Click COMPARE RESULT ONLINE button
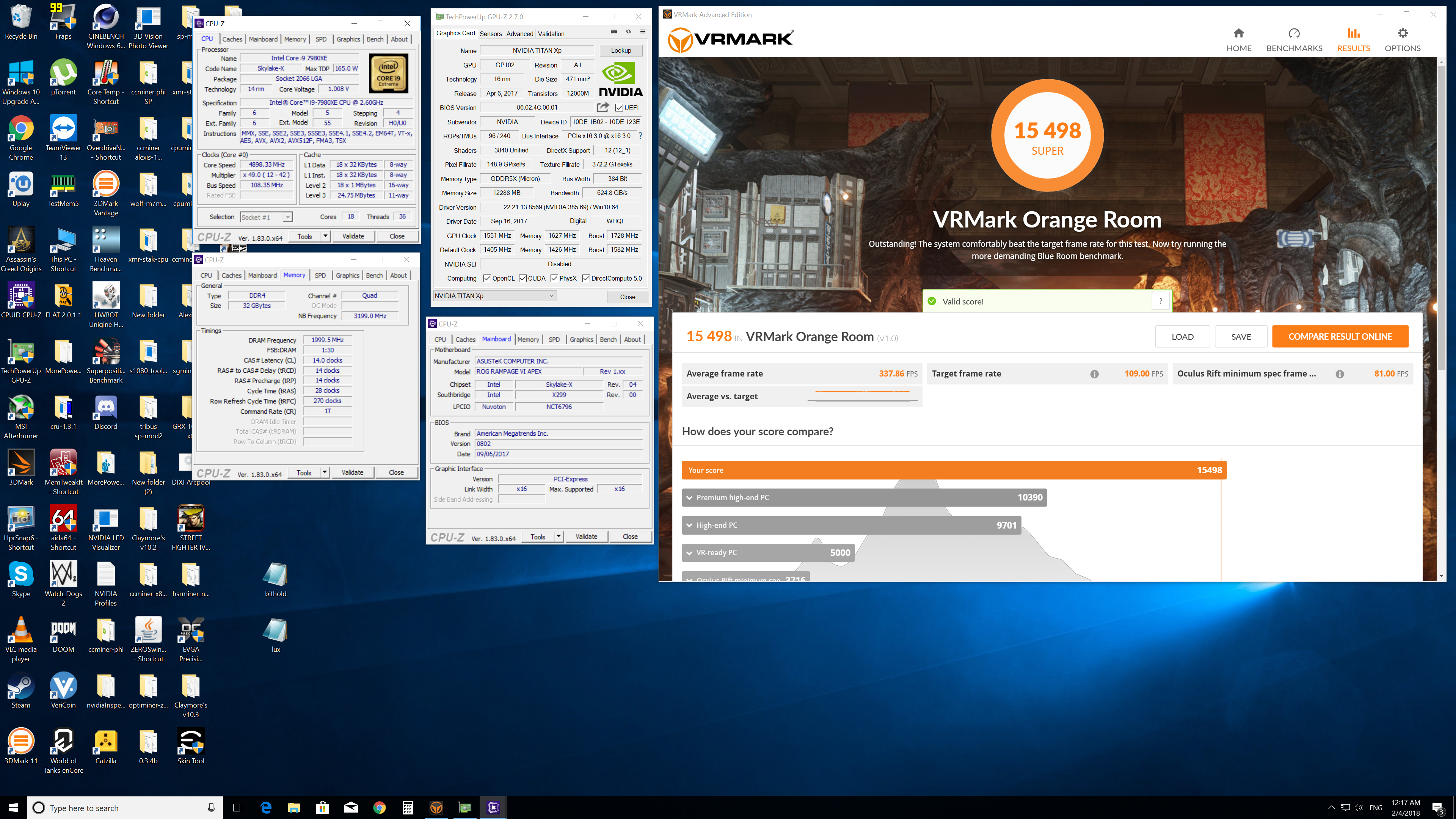This screenshot has width=1456, height=819. click(1340, 336)
